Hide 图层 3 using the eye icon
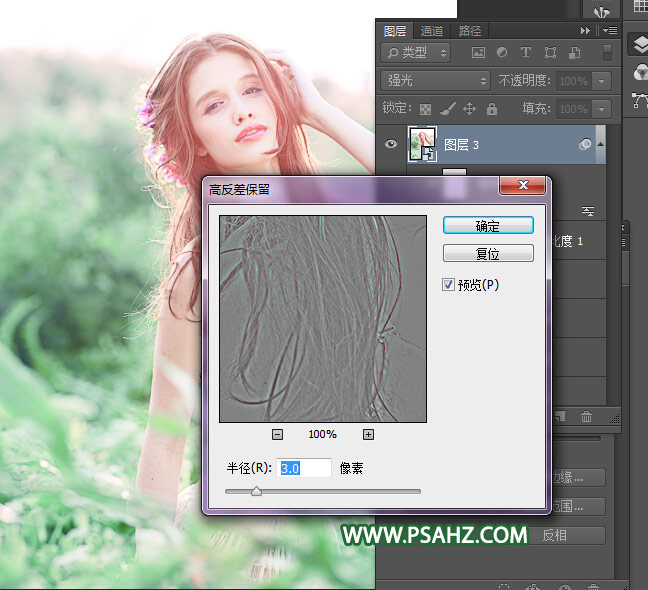 391,145
